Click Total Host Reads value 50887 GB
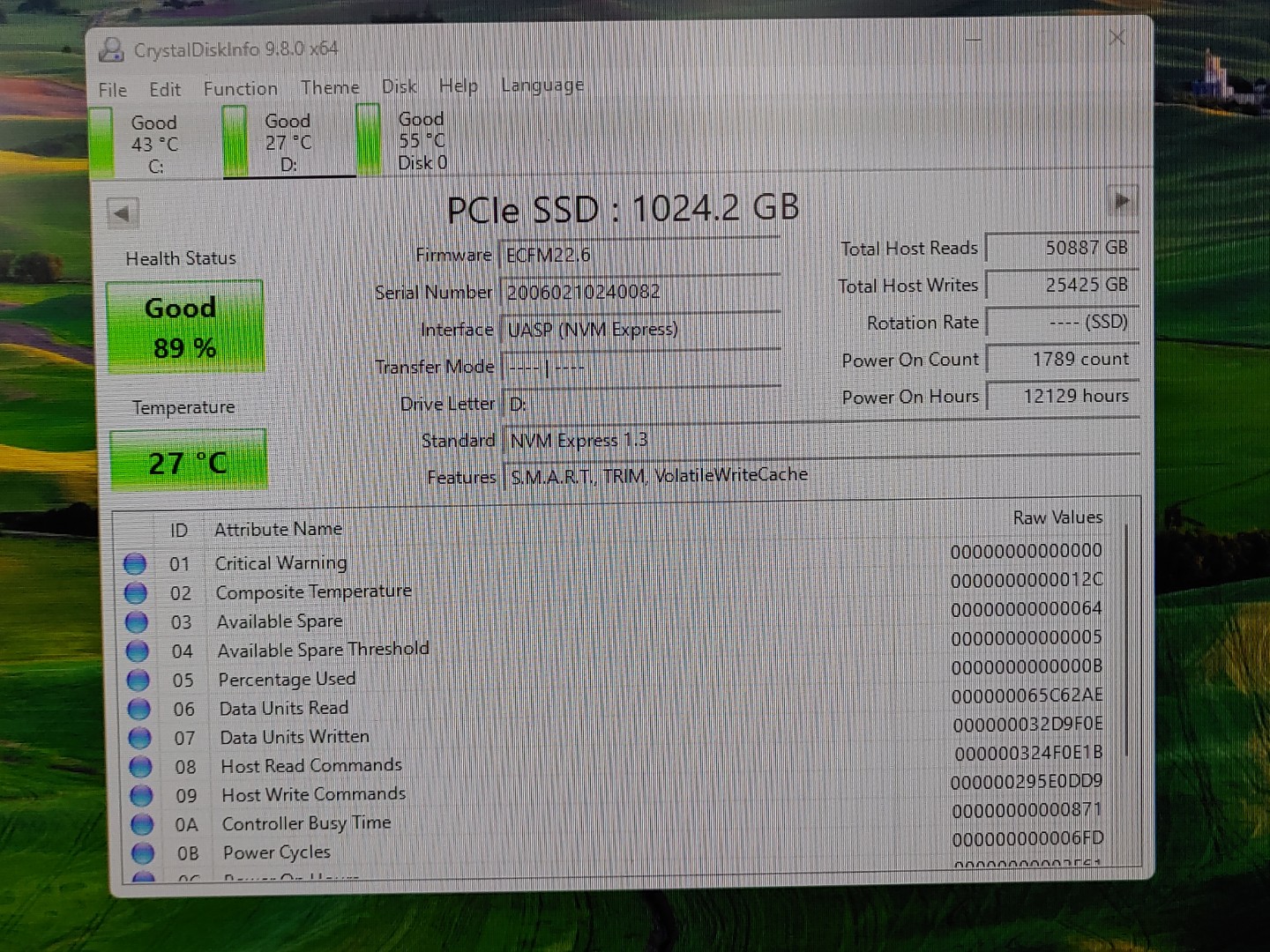Viewport: 1270px width, 952px height. click(1061, 248)
